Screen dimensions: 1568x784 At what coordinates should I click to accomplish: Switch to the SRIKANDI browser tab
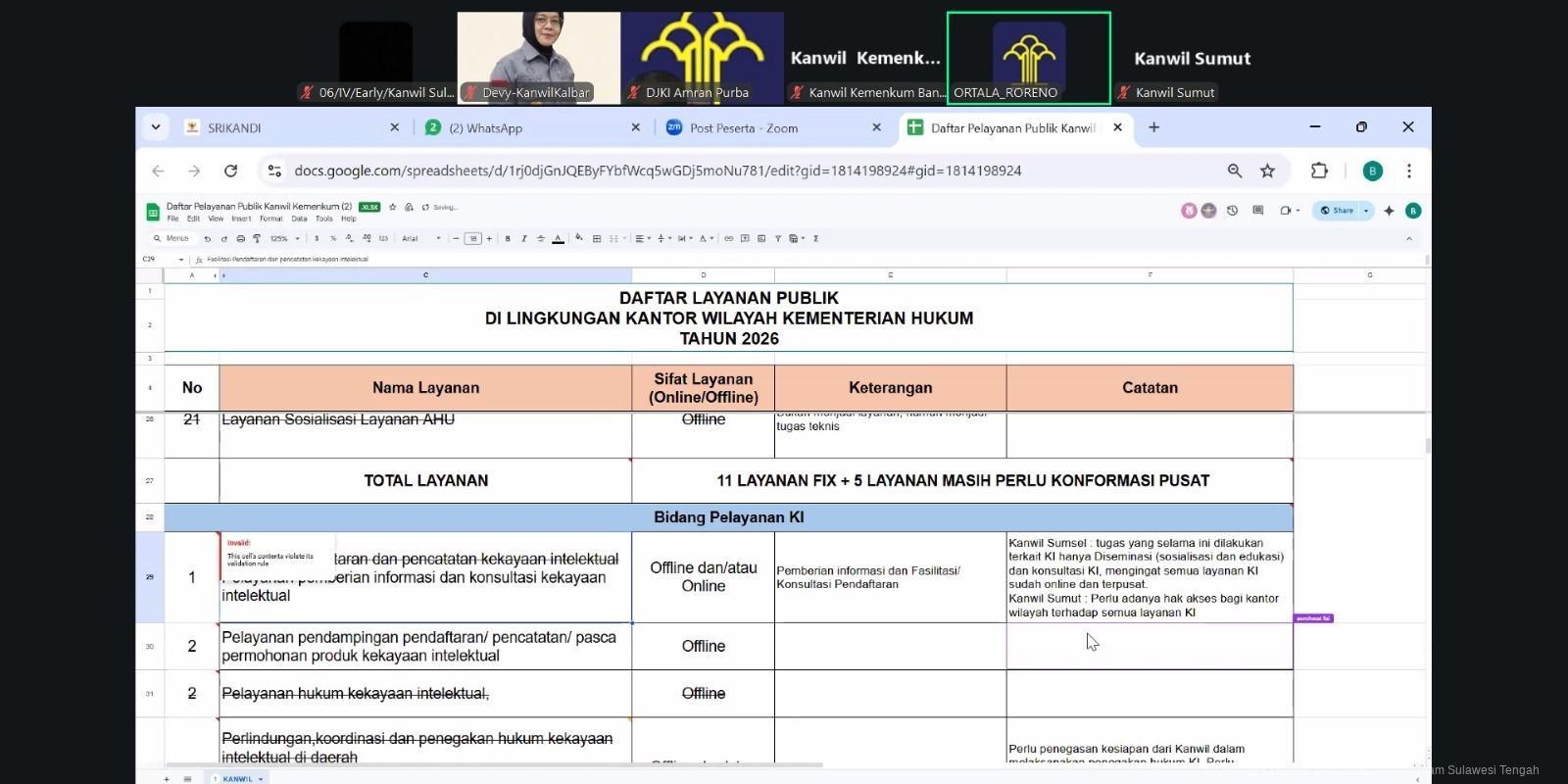pos(284,127)
